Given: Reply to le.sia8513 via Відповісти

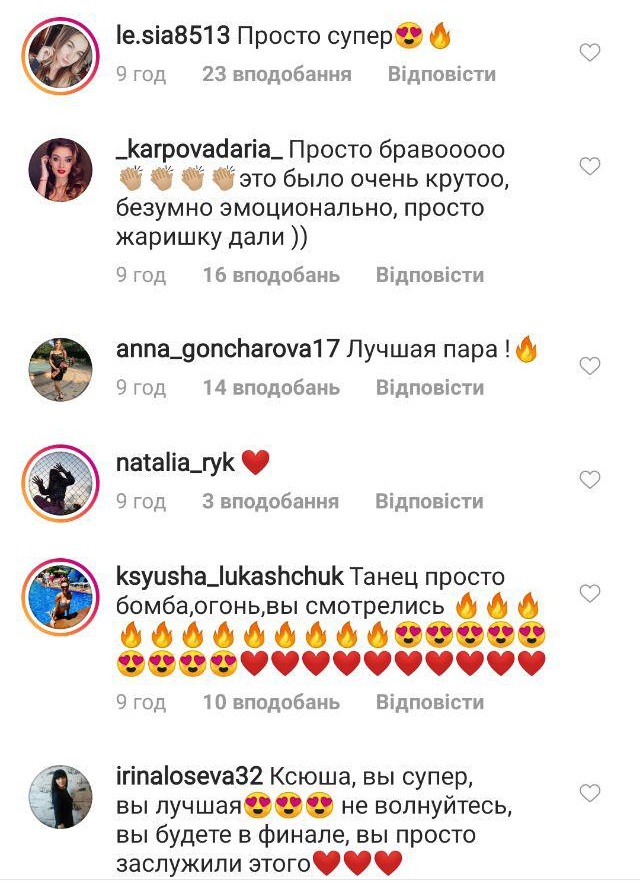Looking at the screenshot, I should 442,74.
